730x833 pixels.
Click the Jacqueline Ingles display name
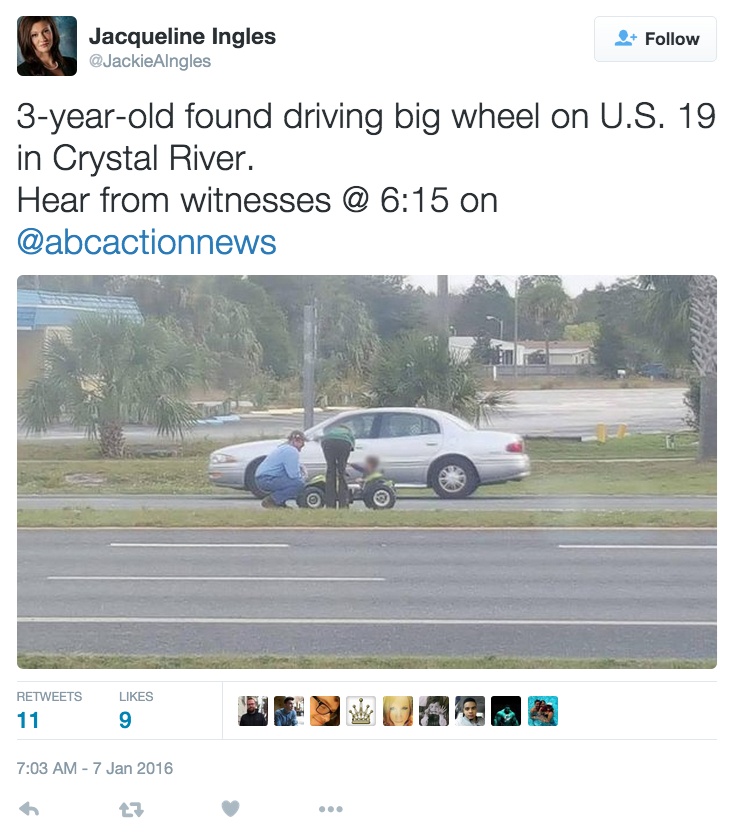[x=182, y=37]
